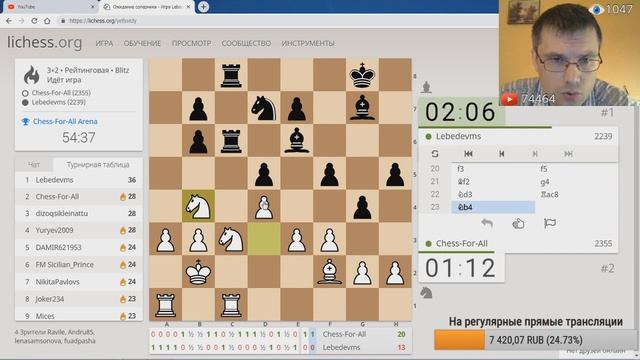640x360 pixels.
Task: Click the browser home icon
Action: pyautogui.click(x=47, y=20)
